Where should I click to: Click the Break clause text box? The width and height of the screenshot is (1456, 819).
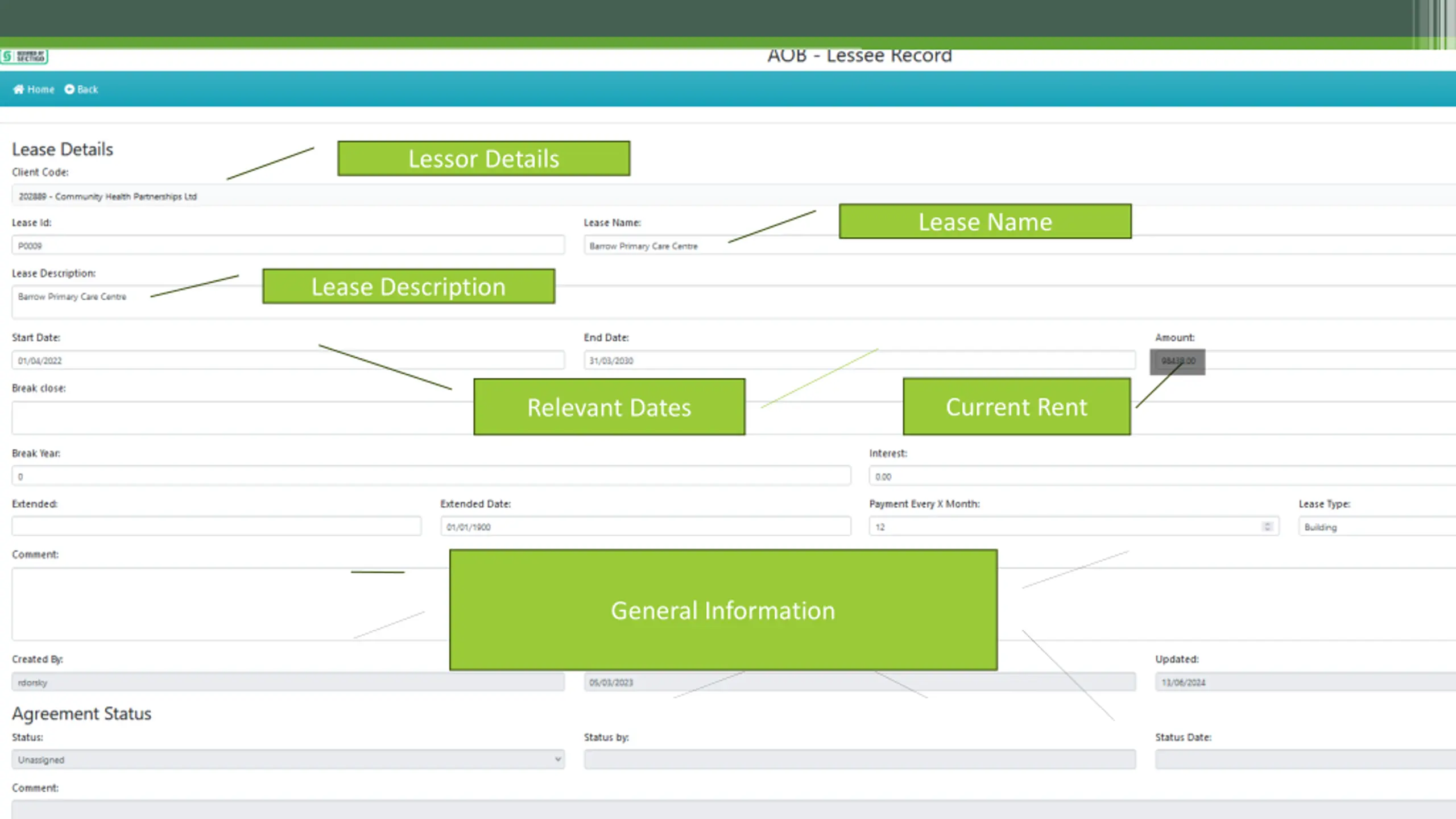734,418
